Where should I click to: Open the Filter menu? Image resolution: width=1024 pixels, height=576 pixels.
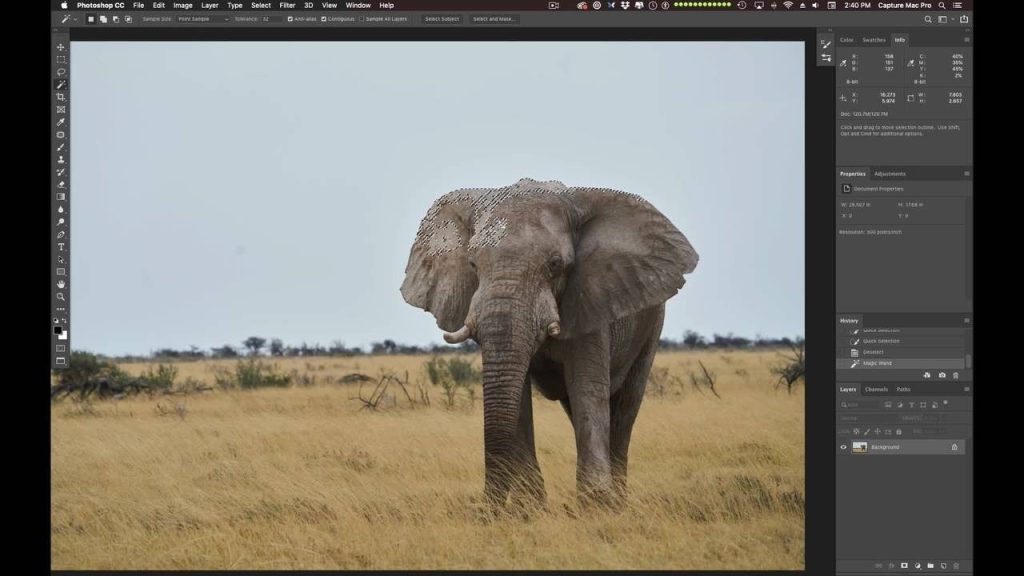pyautogui.click(x=287, y=5)
